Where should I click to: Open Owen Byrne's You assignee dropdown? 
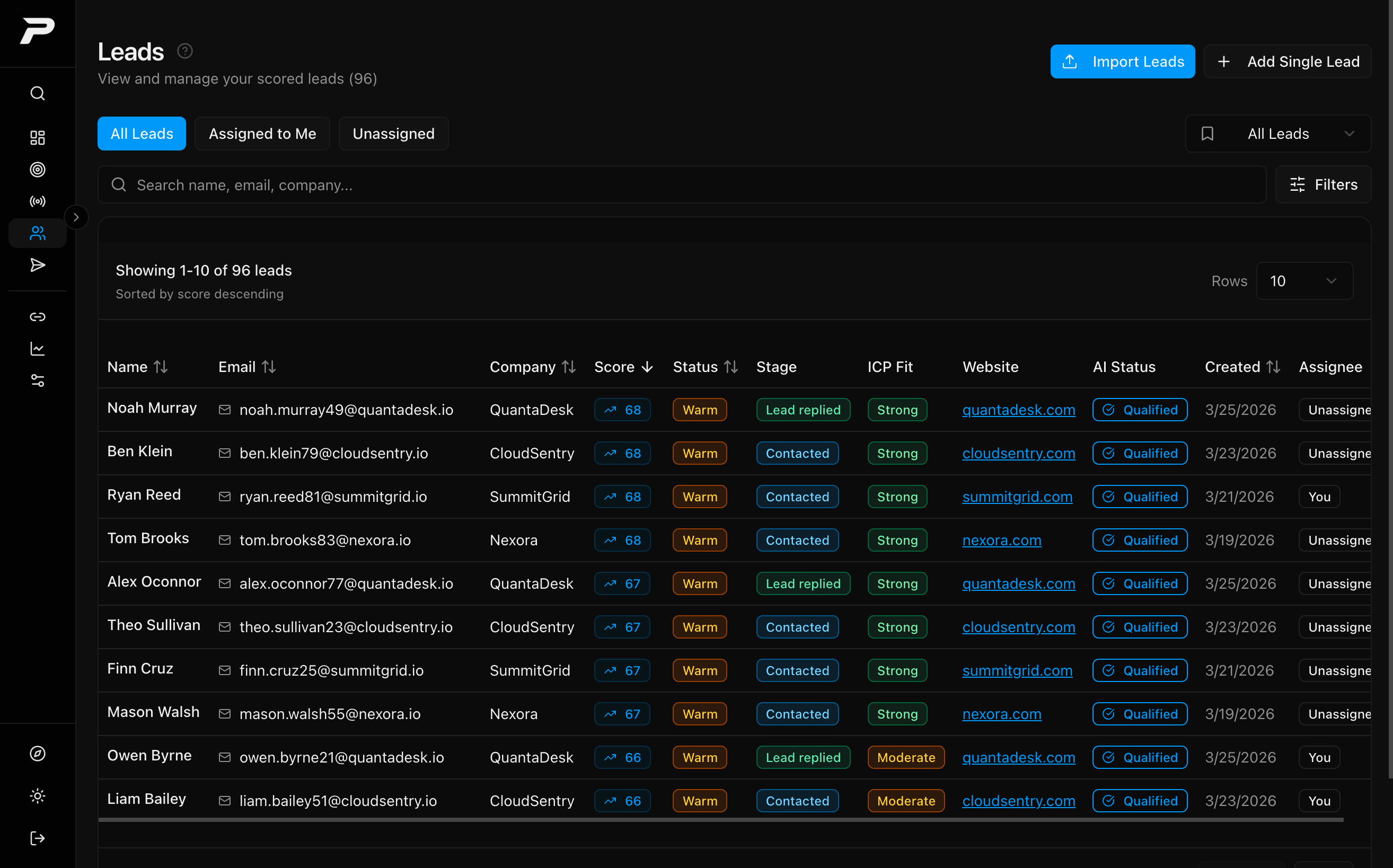[x=1319, y=757]
